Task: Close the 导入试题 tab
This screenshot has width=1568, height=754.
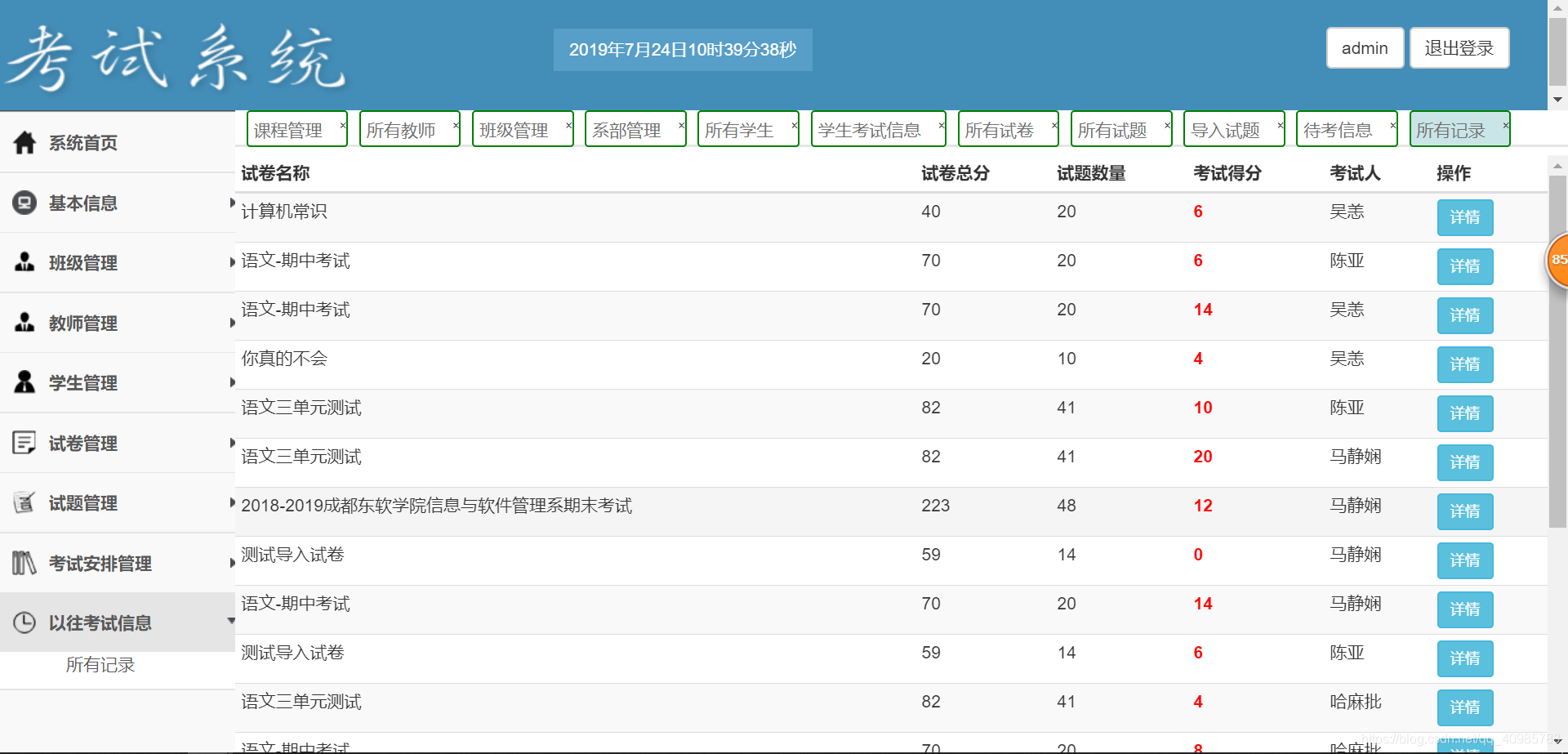Action: point(1280,125)
